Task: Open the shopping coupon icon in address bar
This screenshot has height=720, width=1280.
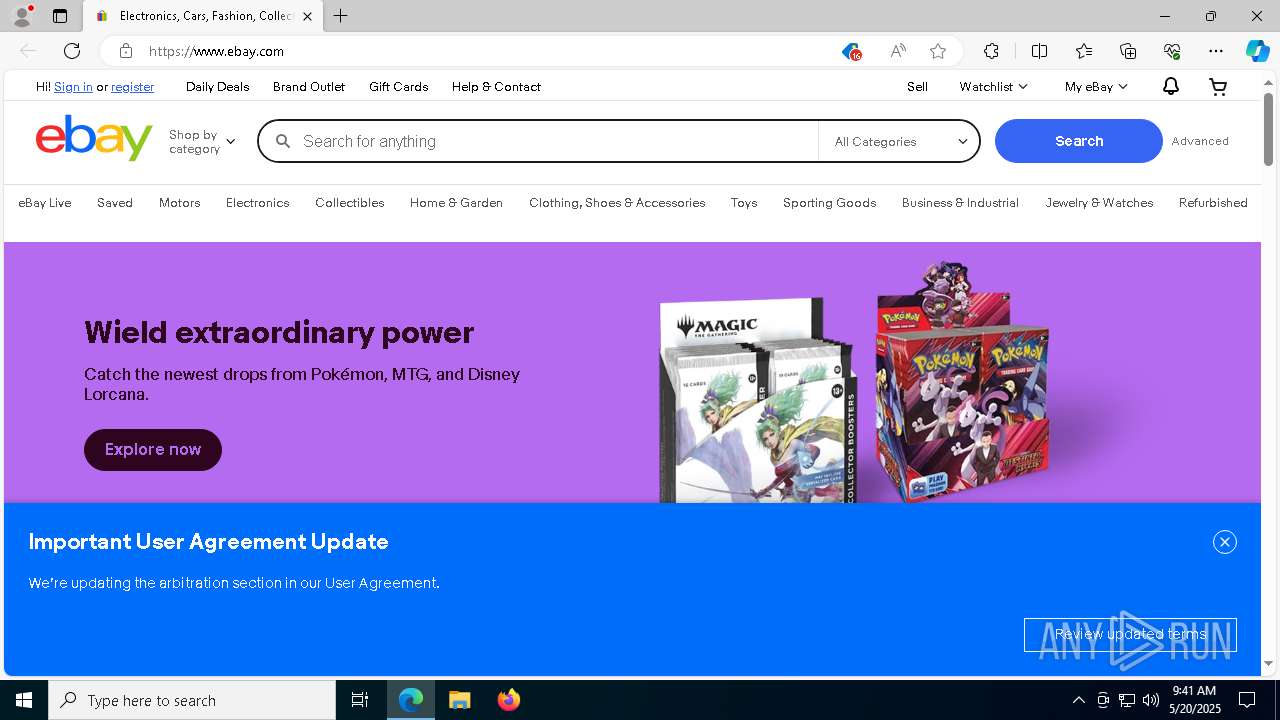Action: point(850,51)
